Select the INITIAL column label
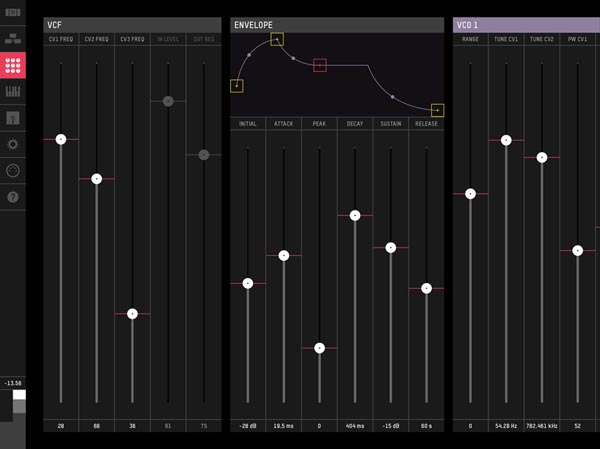600x449 pixels. [x=248, y=124]
